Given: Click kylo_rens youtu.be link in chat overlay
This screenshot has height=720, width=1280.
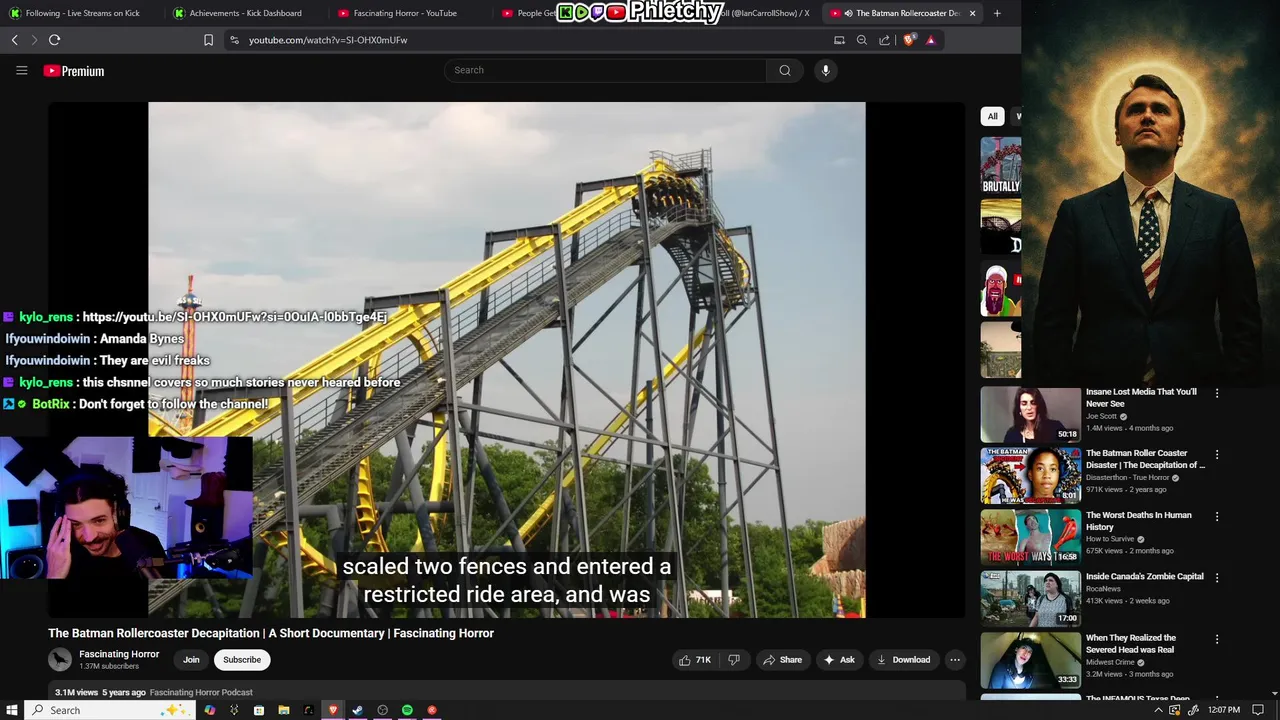Looking at the screenshot, I should 234,317.
